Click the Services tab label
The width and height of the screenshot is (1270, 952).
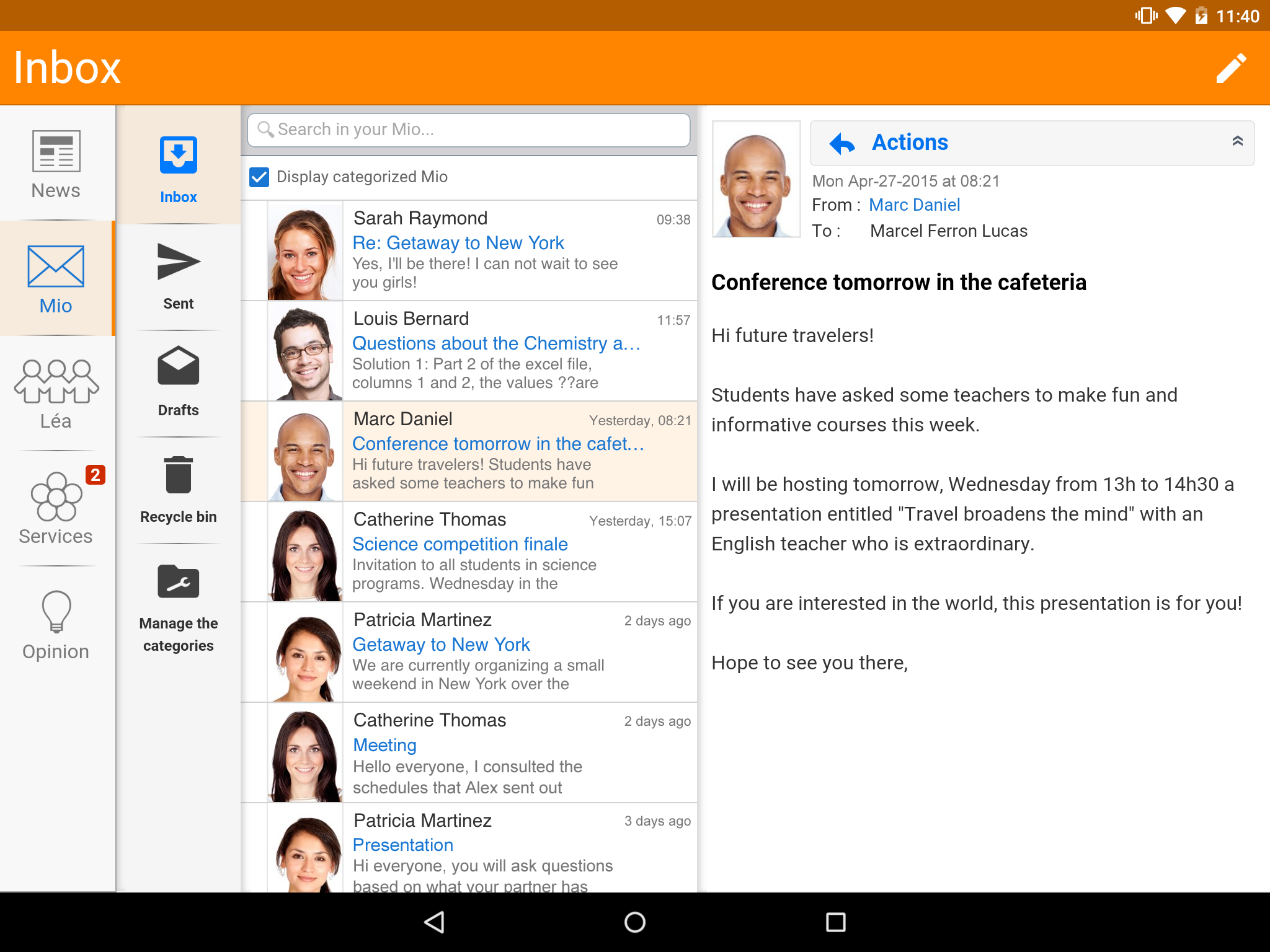pyautogui.click(x=56, y=537)
